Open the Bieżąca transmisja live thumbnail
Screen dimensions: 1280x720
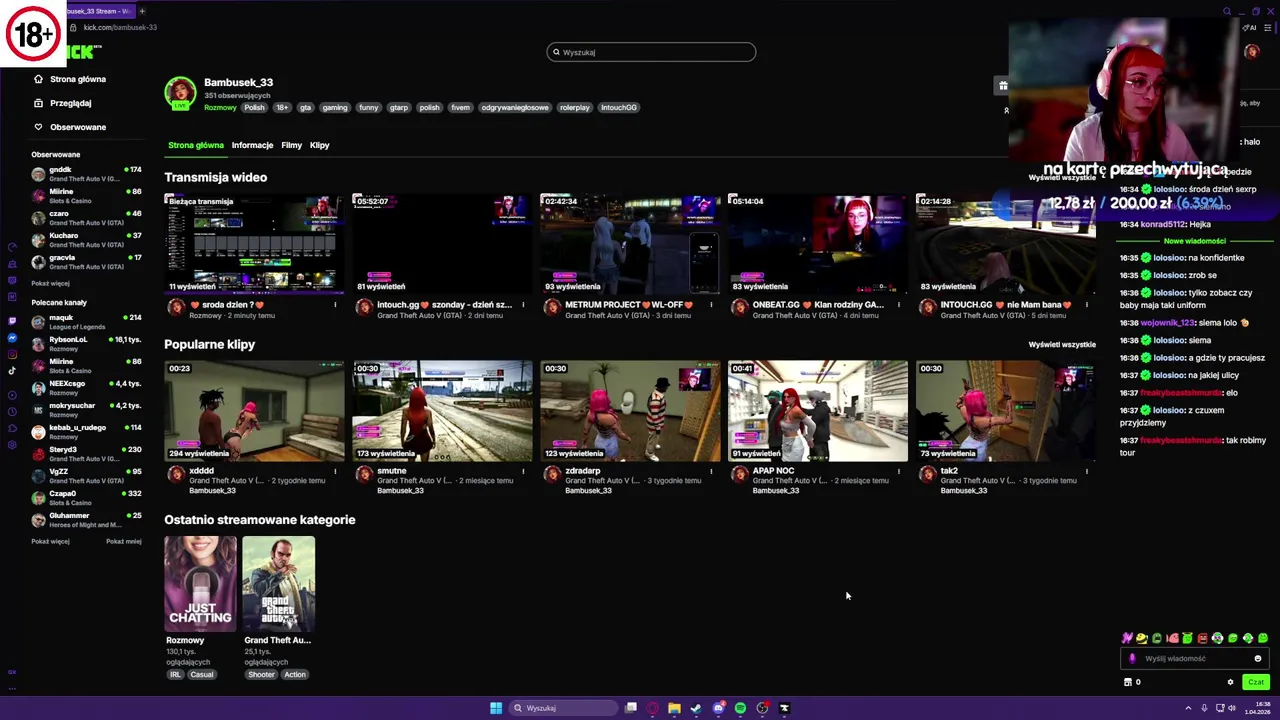click(x=254, y=244)
